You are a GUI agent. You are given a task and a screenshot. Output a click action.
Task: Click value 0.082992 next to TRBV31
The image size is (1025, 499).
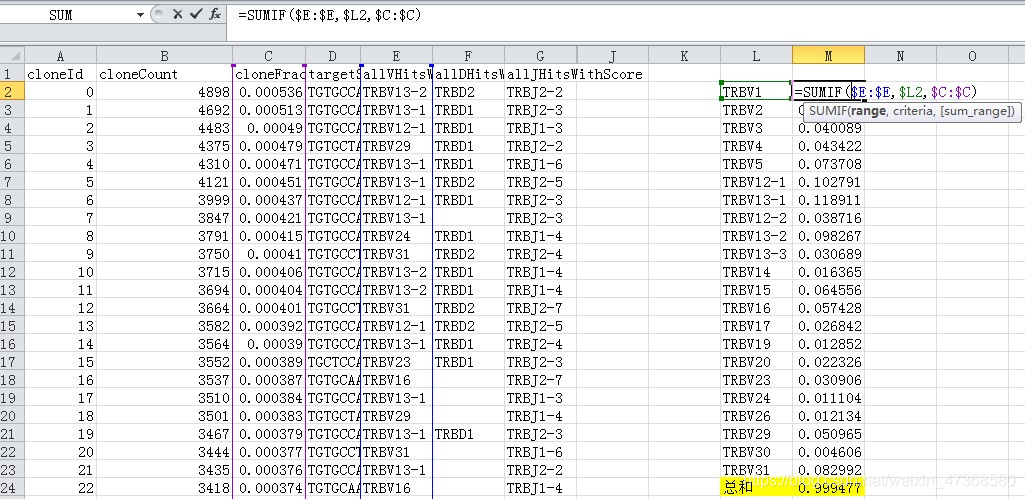tap(828, 470)
